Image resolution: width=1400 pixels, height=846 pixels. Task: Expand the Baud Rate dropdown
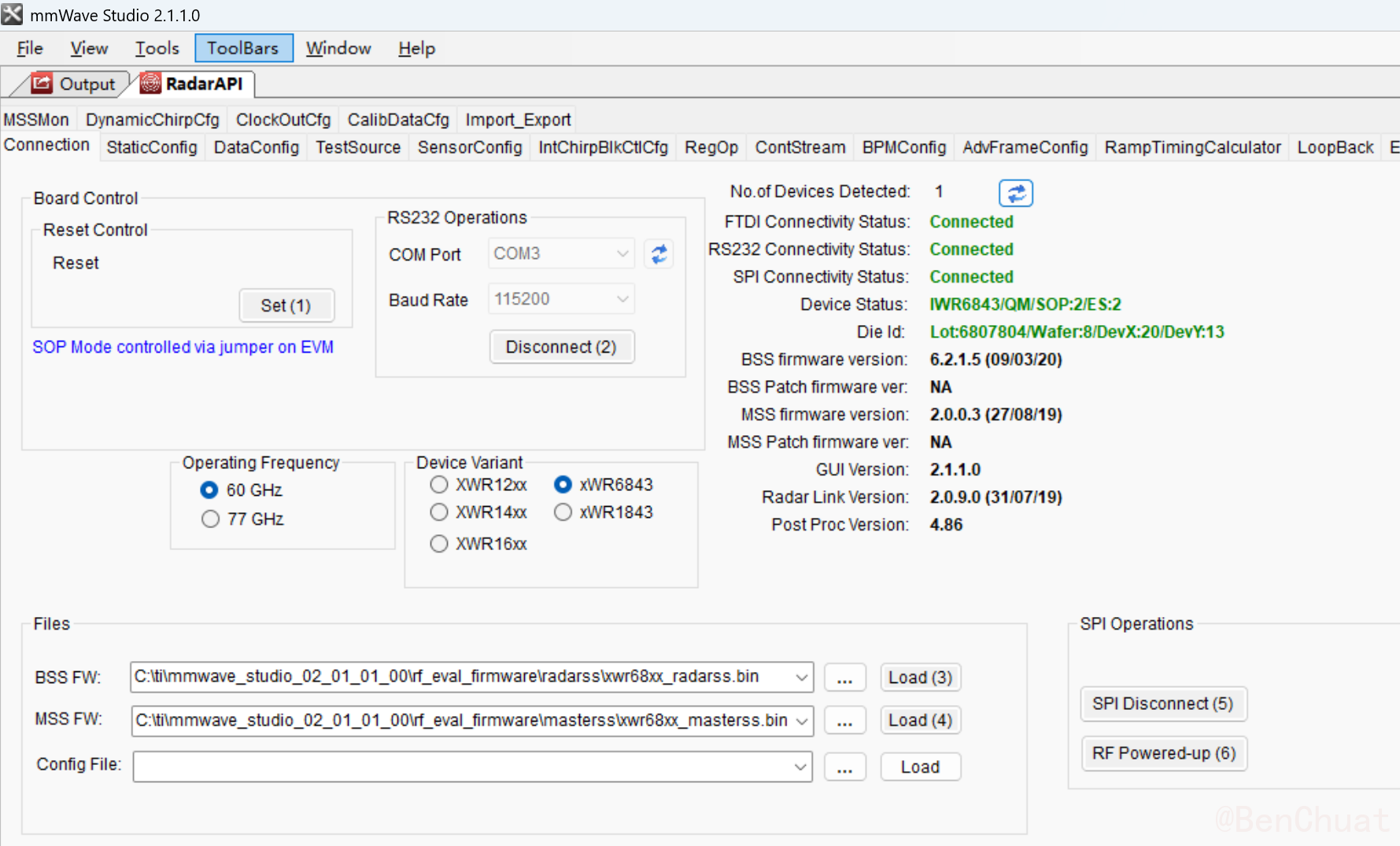tap(622, 300)
